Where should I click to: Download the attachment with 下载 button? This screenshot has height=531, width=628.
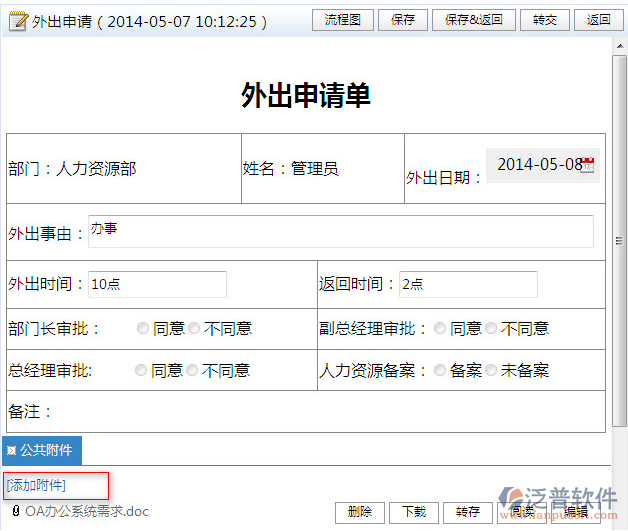tap(414, 512)
